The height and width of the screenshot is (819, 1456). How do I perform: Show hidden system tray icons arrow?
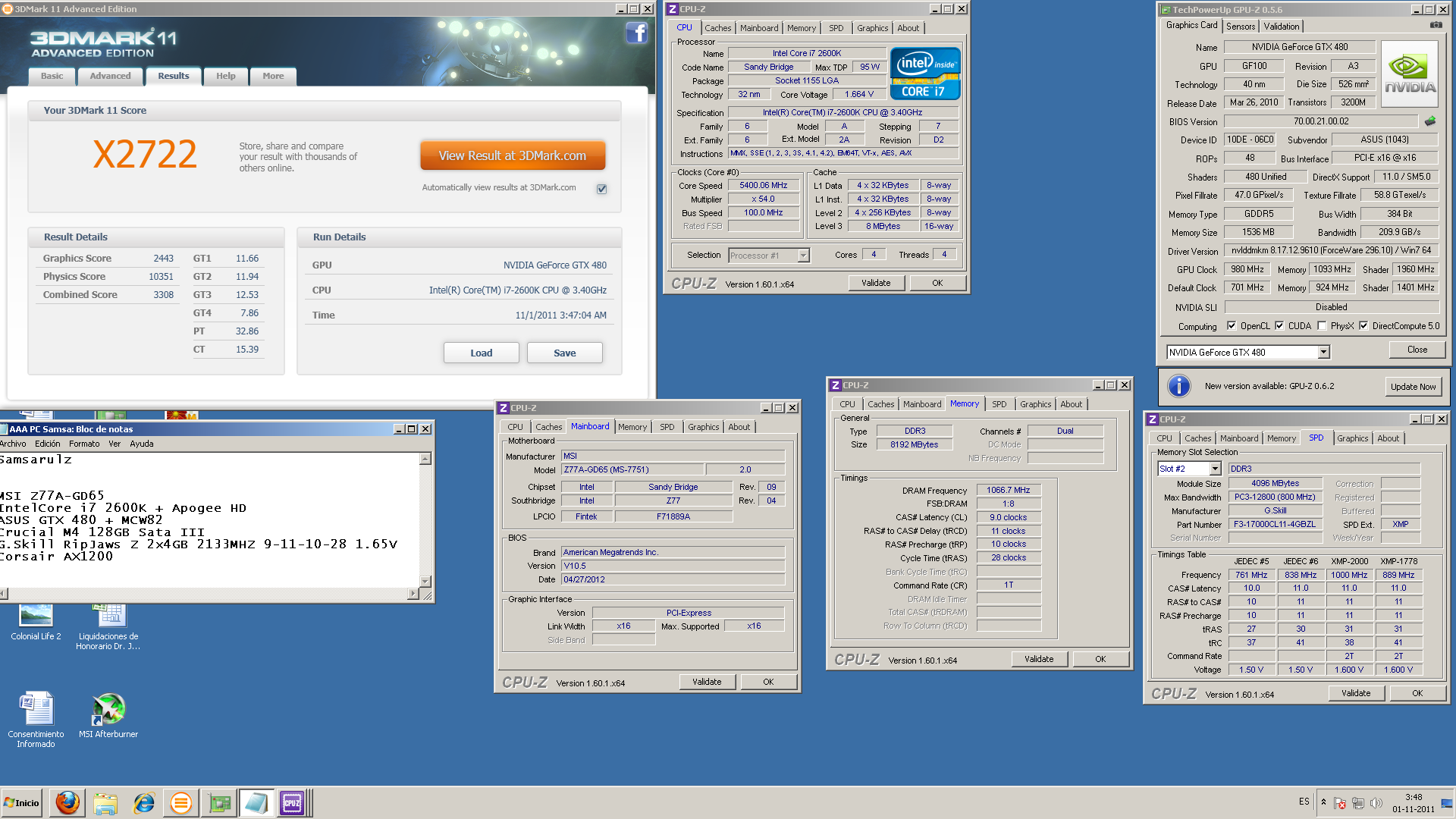coord(1323,802)
